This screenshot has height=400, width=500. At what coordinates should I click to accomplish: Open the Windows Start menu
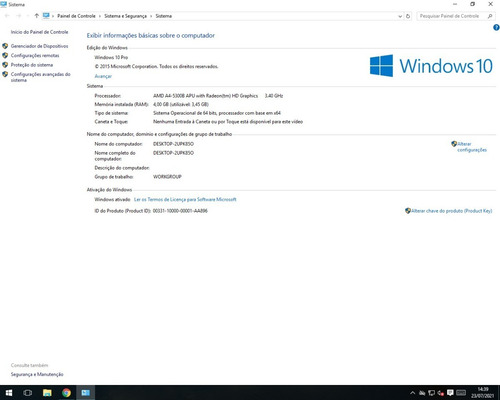pos(9,393)
